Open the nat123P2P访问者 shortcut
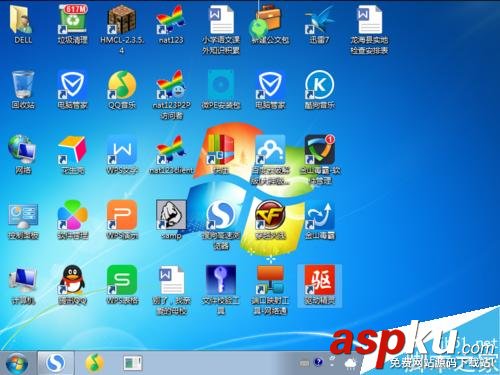 (x=171, y=85)
